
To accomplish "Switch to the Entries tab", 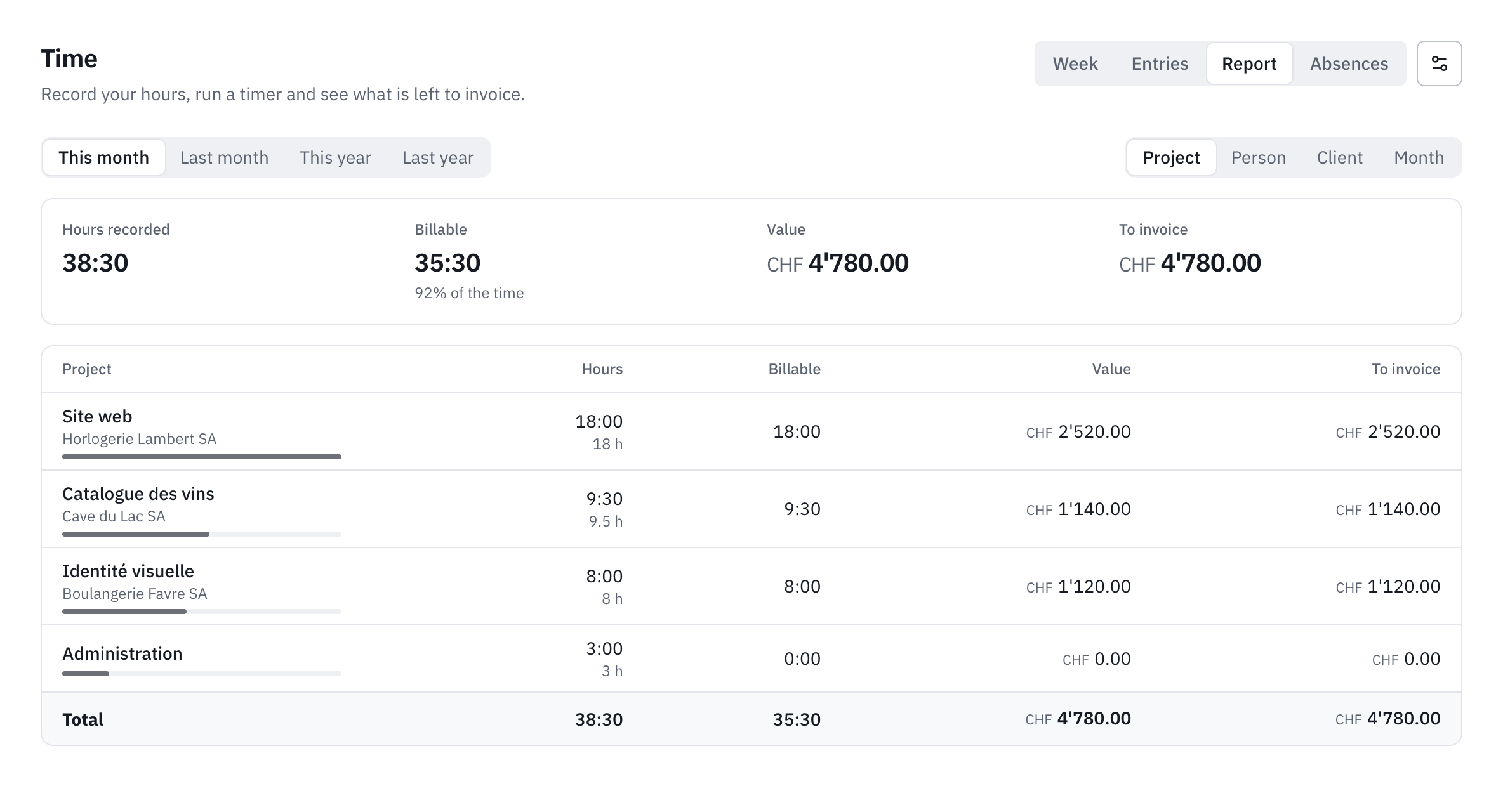I will (1160, 63).
